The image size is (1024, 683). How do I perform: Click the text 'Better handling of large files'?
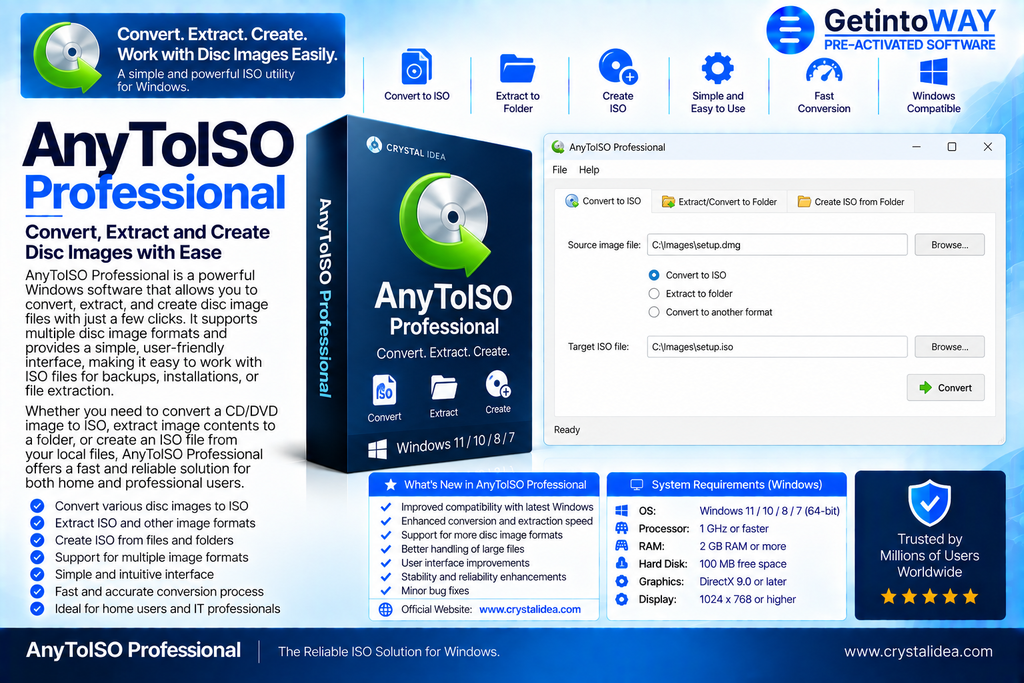(462, 549)
